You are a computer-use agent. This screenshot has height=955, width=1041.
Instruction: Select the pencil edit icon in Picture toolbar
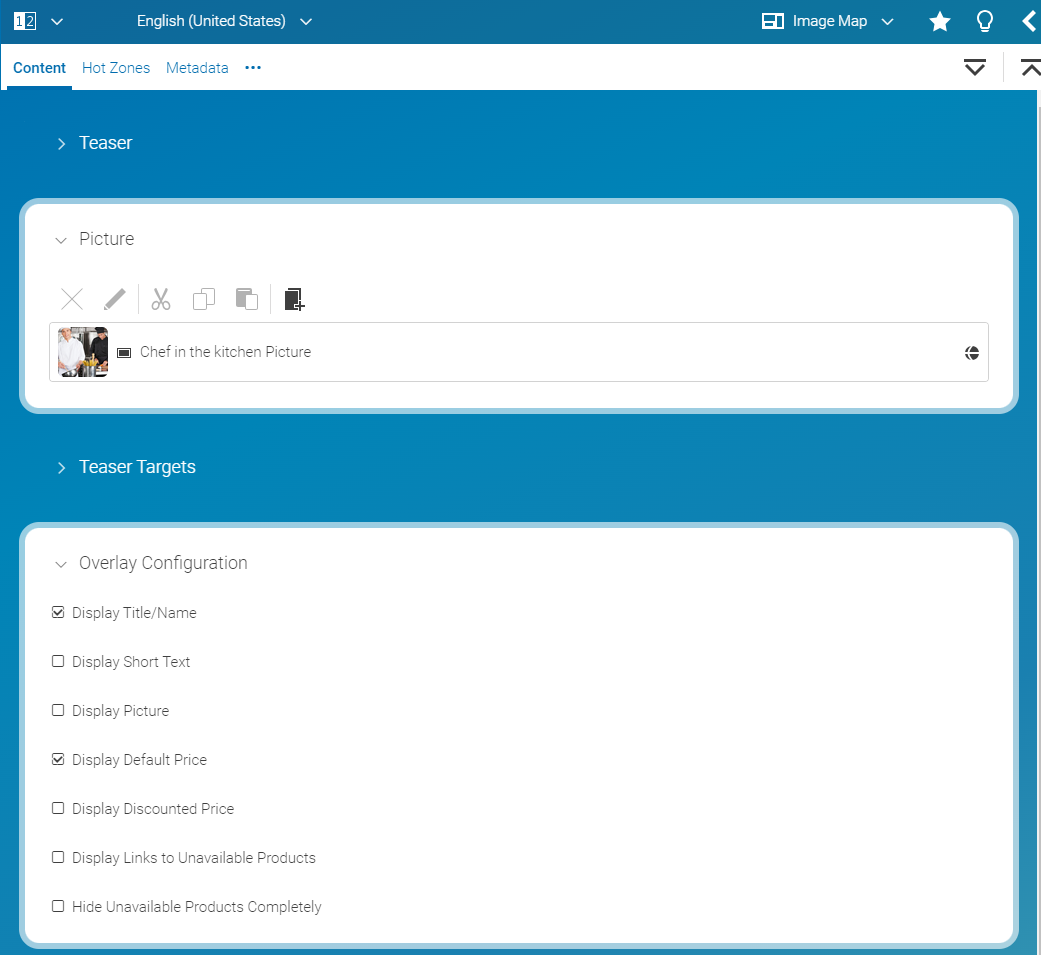[114, 298]
